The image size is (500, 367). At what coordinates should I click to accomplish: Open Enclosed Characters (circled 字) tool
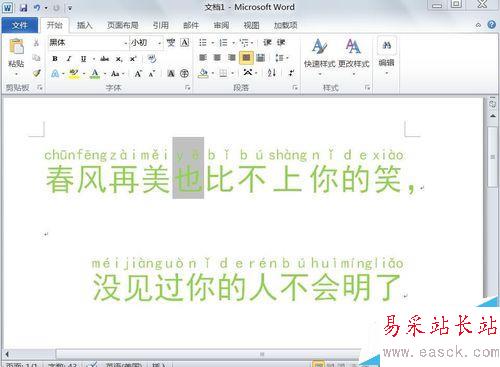pyautogui.click(x=184, y=74)
